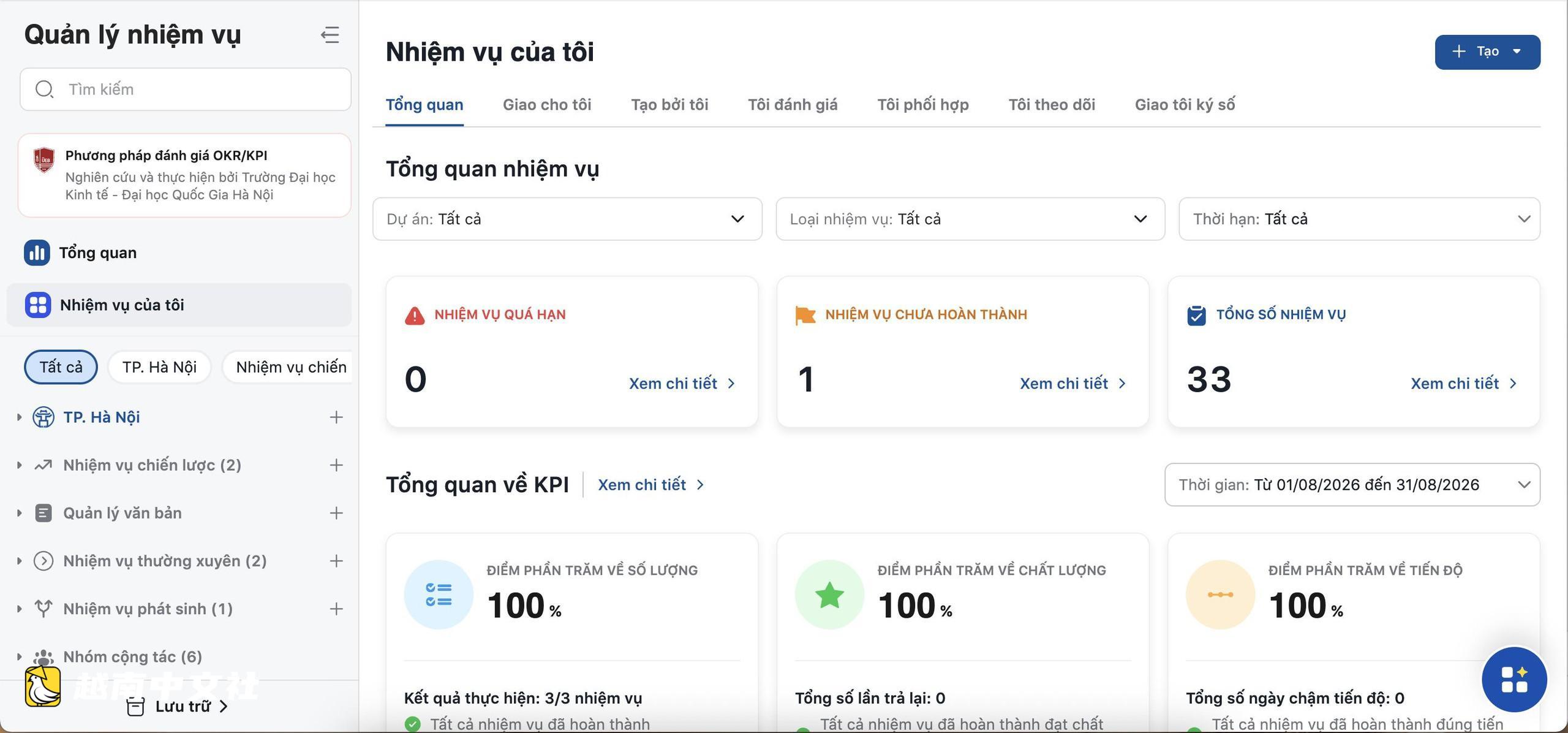Open the Dự án dropdown
The width and height of the screenshot is (1568, 733).
pyautogui.click(x=567, y=219)
